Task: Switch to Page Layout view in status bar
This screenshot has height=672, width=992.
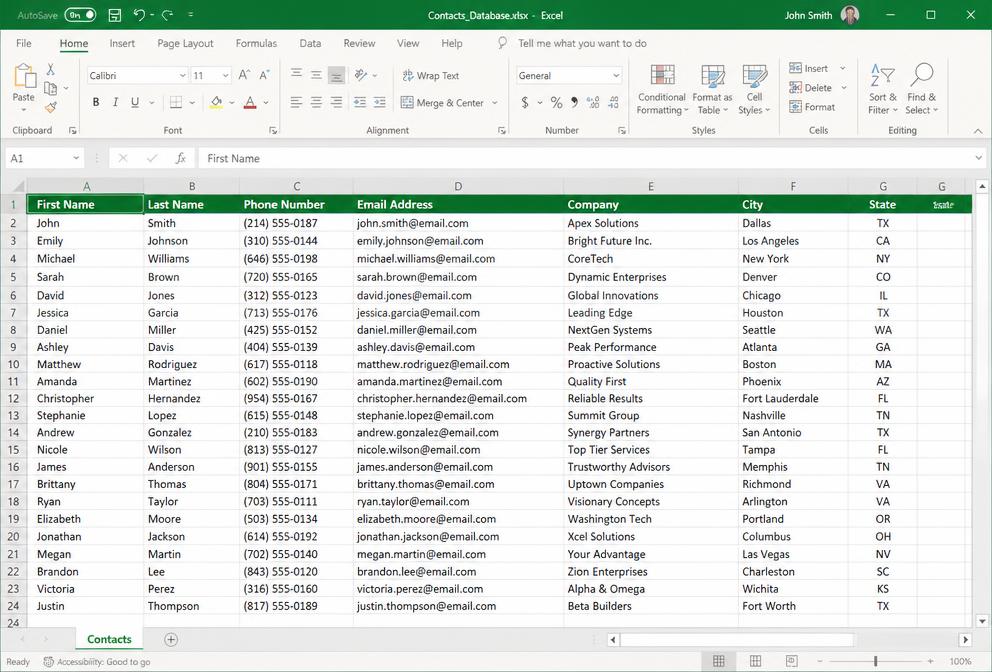Action: pyautogui.click(x=755, y=661)
